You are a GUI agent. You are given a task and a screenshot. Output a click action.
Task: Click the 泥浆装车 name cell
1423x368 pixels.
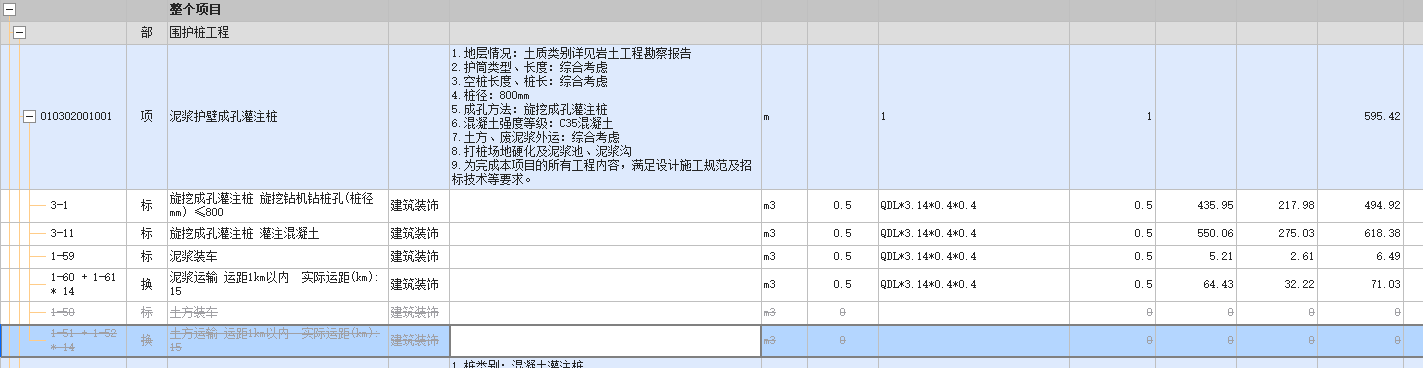click(277, 256)
